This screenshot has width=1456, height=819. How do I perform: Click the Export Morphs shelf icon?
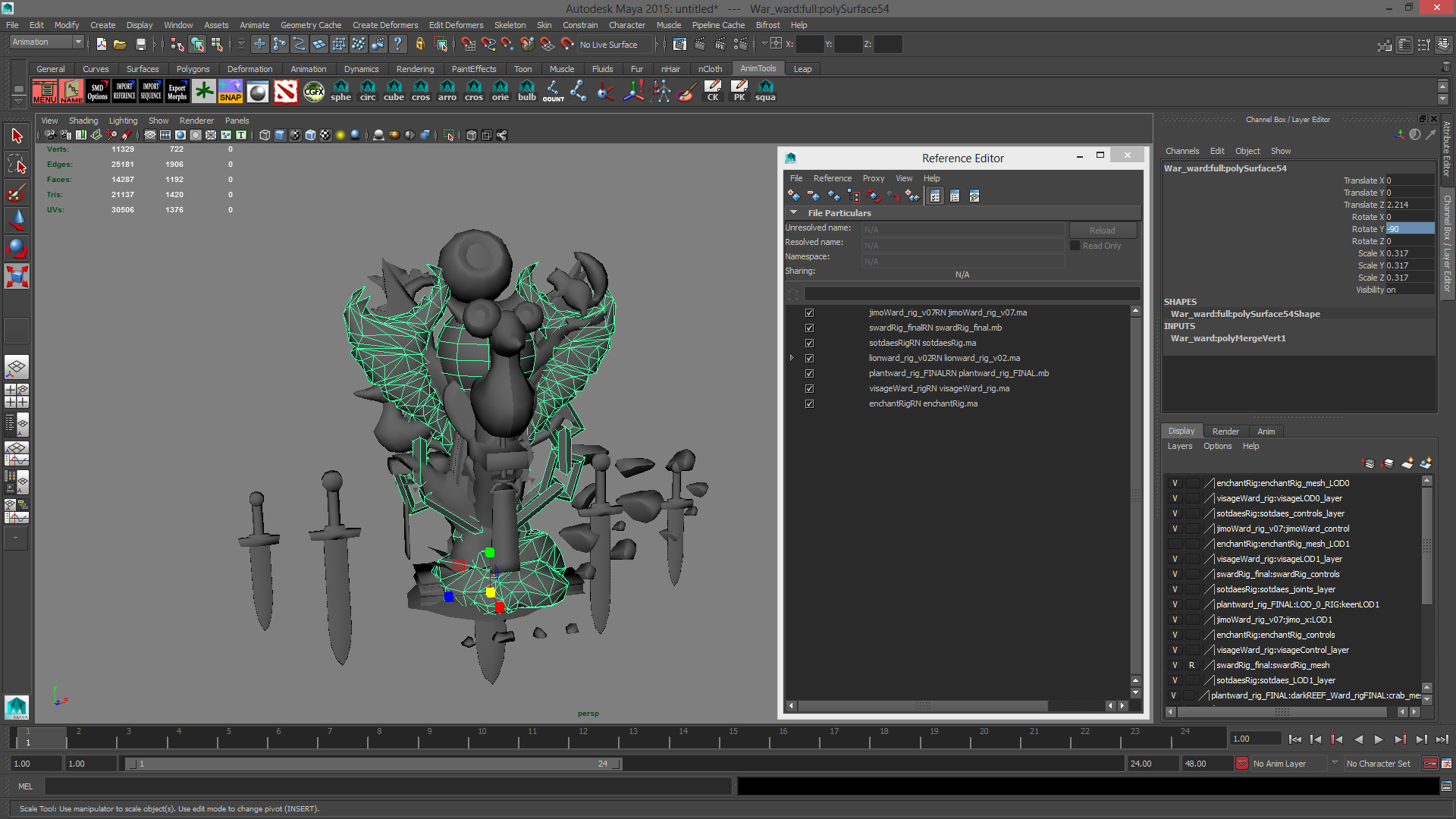click(177, 92)
